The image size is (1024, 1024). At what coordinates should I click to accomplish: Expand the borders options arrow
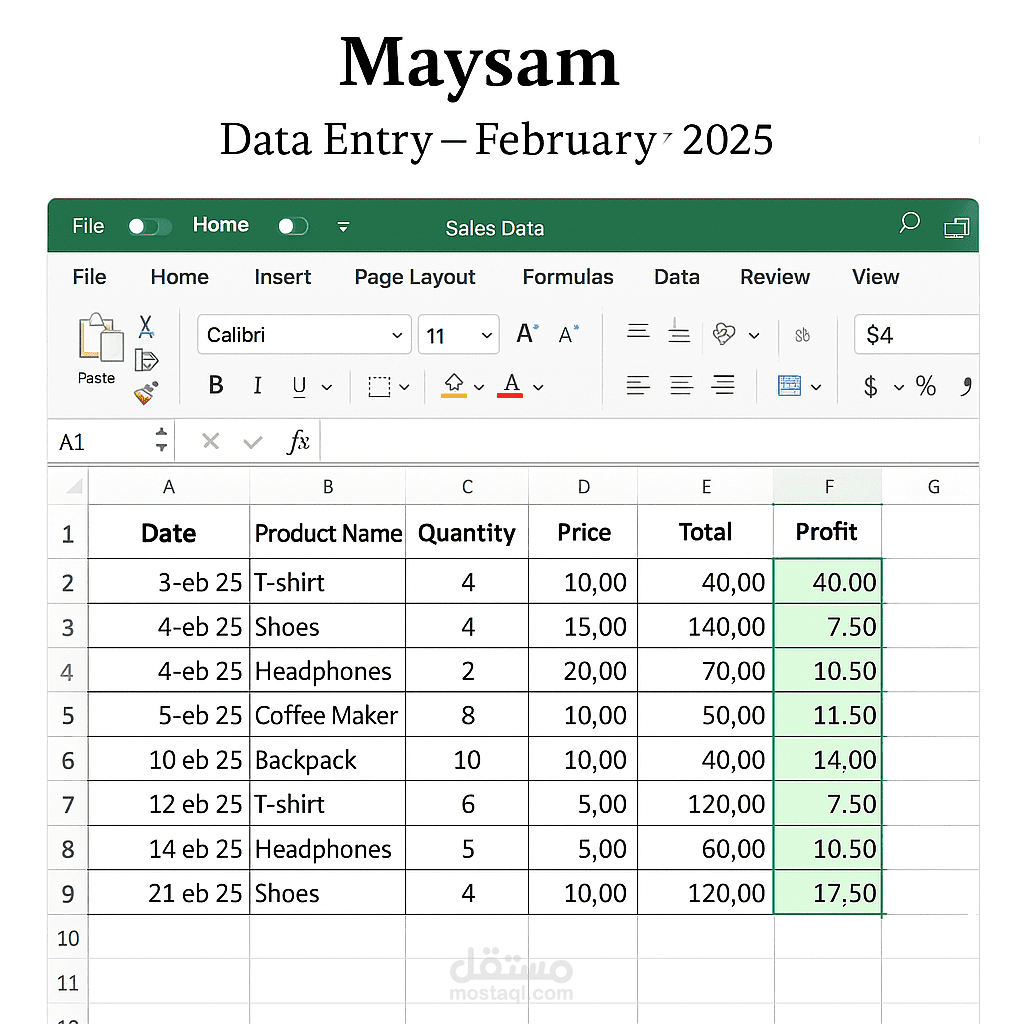(404, 387)
